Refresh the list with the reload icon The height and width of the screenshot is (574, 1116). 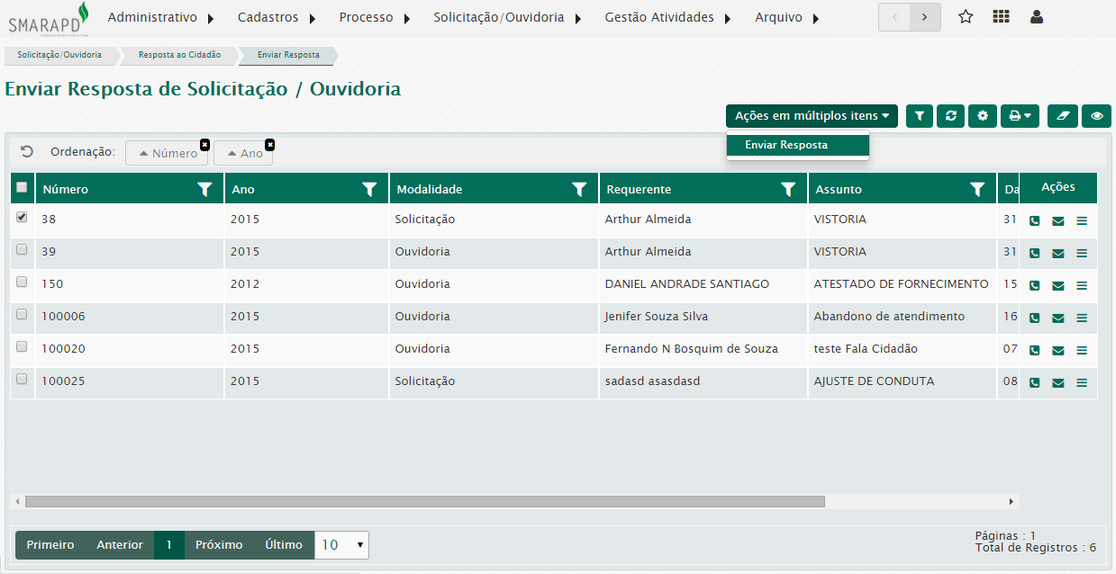point(951,116)
